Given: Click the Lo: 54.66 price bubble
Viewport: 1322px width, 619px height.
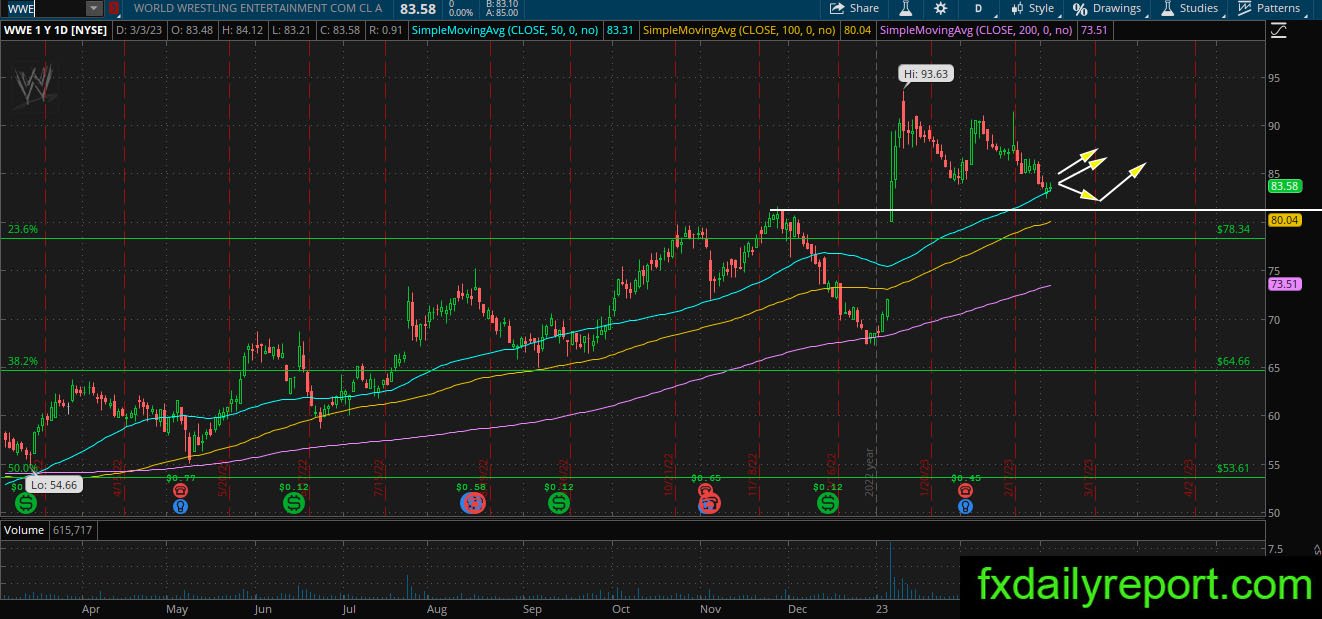Looking at the screenshot, I should coord(52,484).
